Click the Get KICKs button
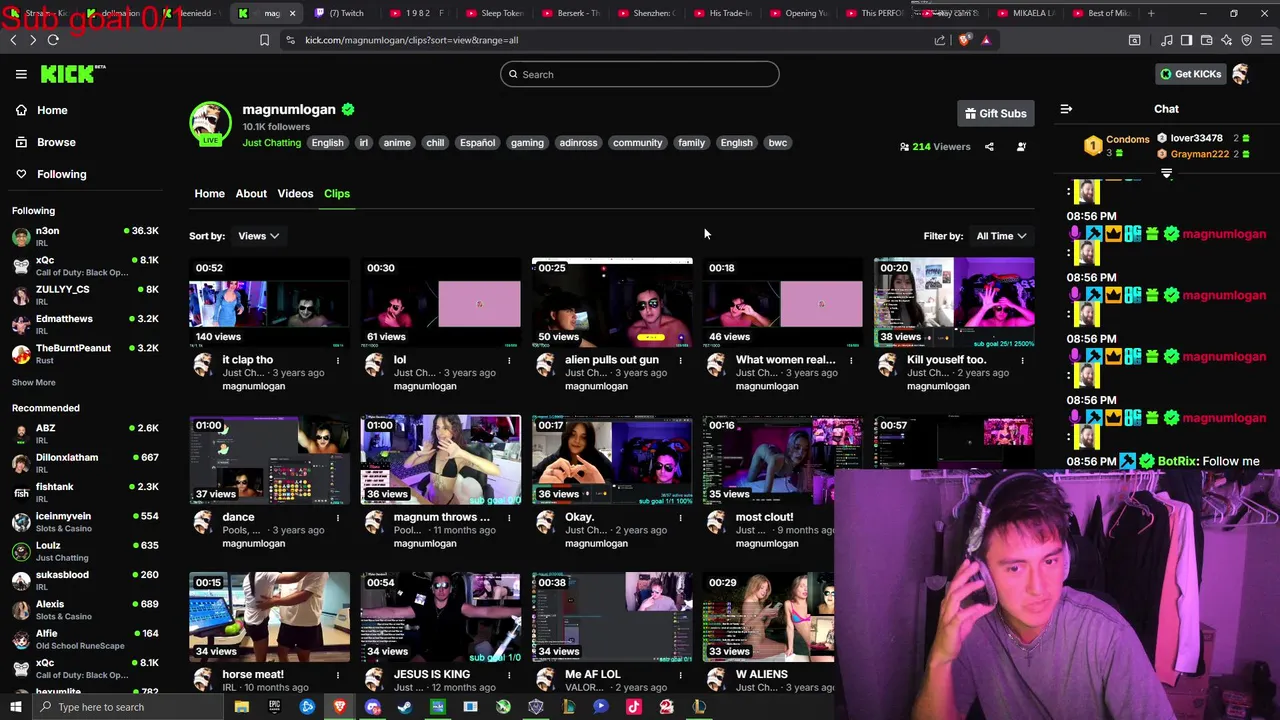 click(x=1190, y=74)
